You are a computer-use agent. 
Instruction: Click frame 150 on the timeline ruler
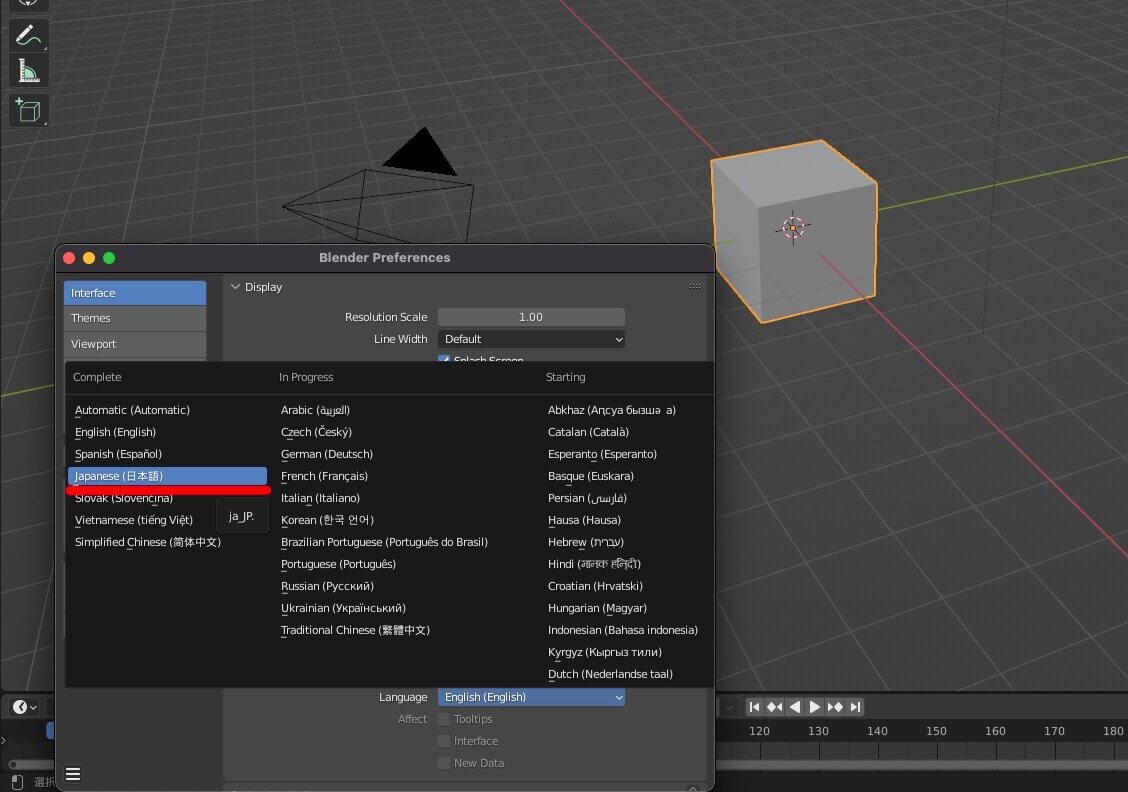[936, 731]
